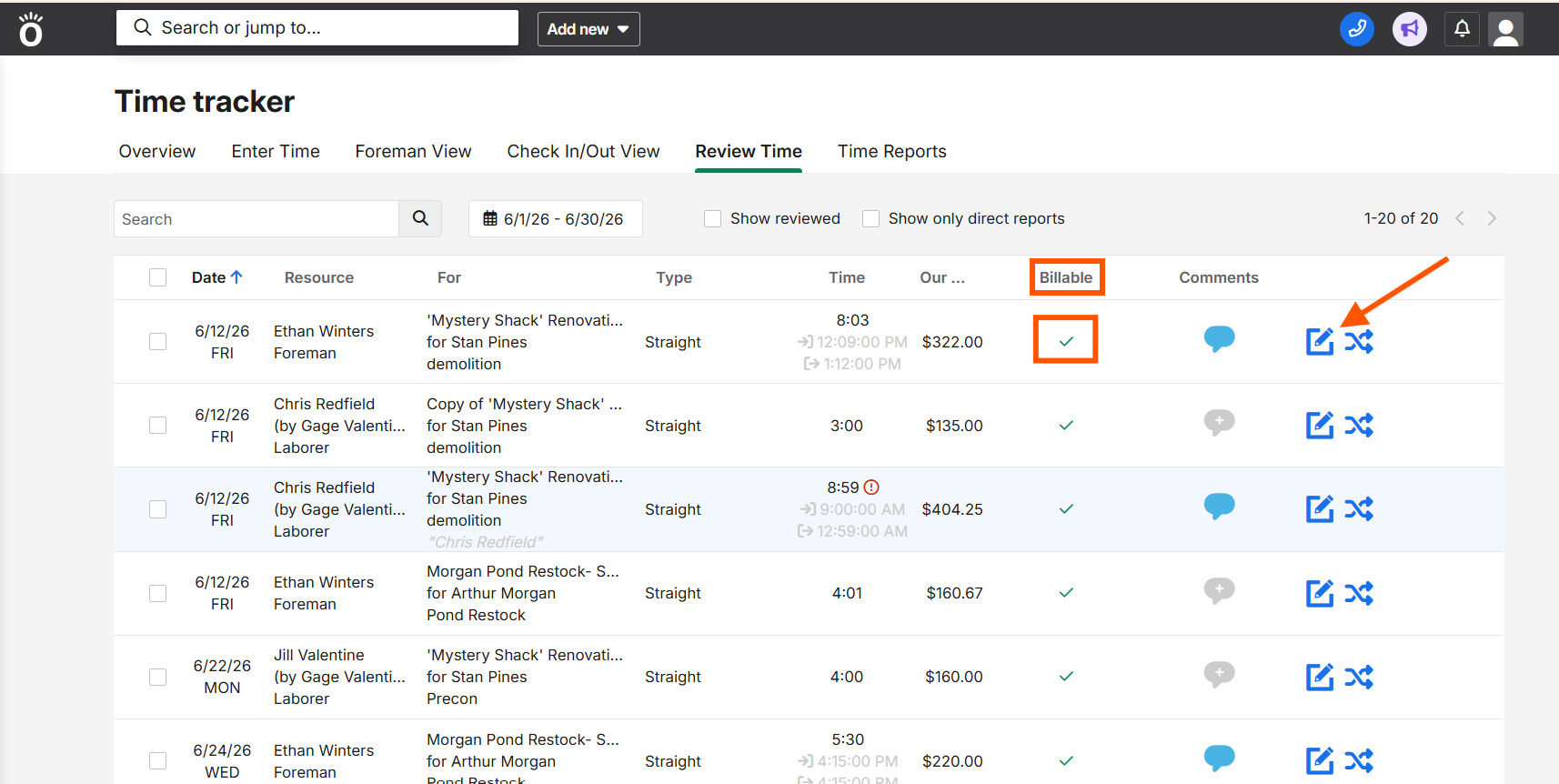Open the notifications bell
Screen dimensions: 1559x784
(x=1462, y=29)
